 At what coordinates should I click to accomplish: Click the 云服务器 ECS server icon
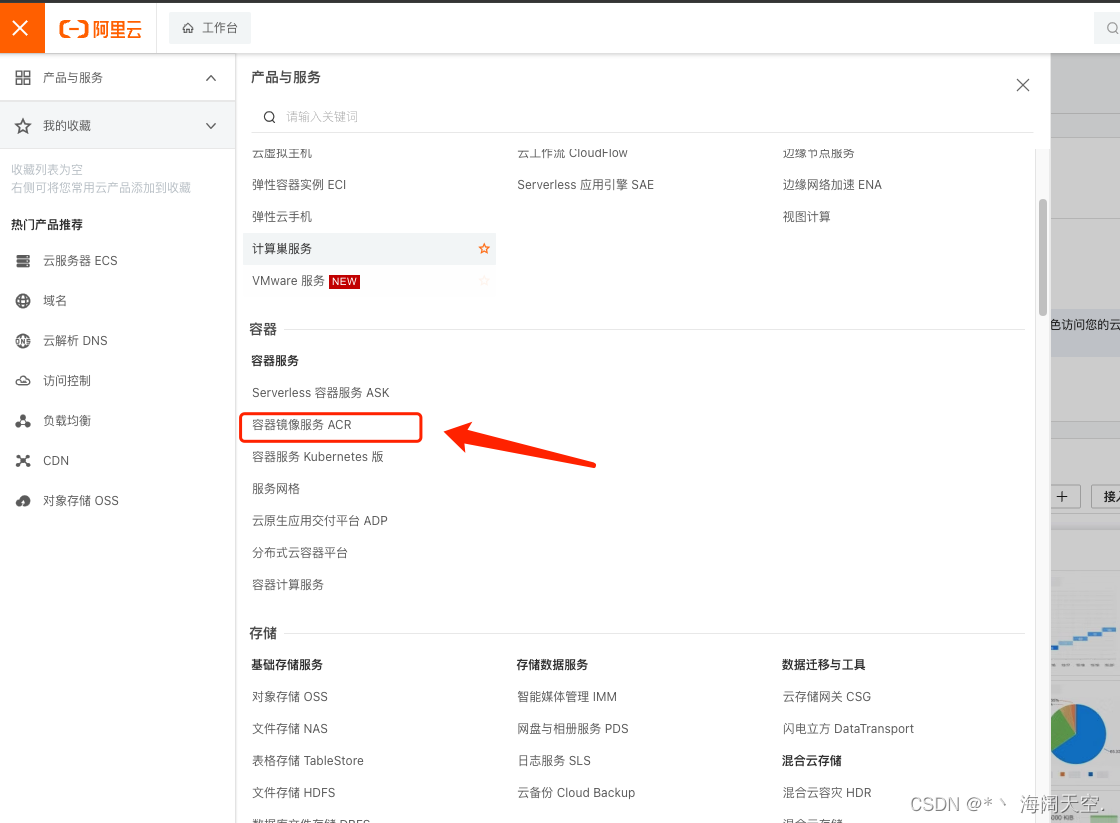click(x=23, y=261)
